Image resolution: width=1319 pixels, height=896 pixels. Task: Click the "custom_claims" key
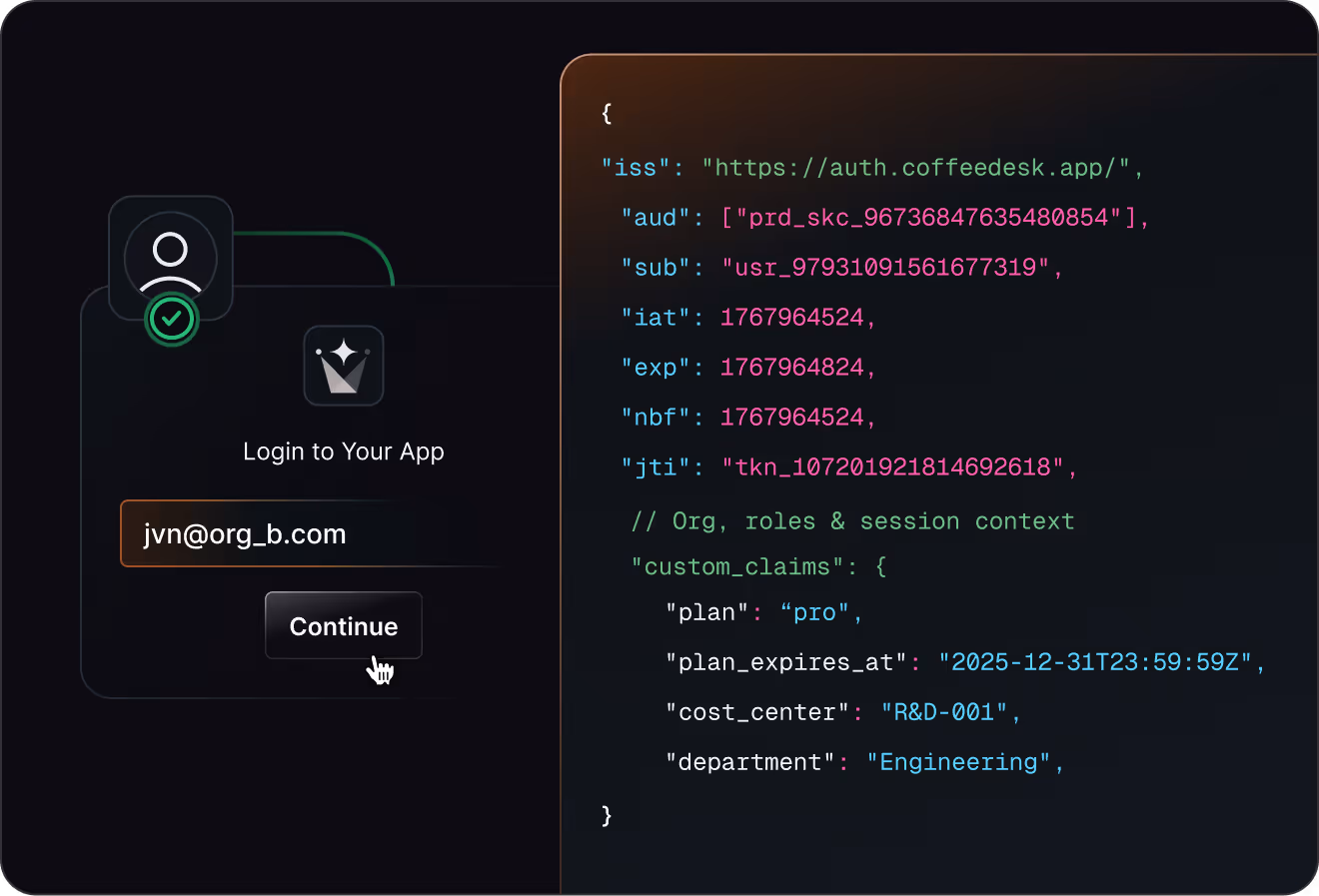(737, 567)
